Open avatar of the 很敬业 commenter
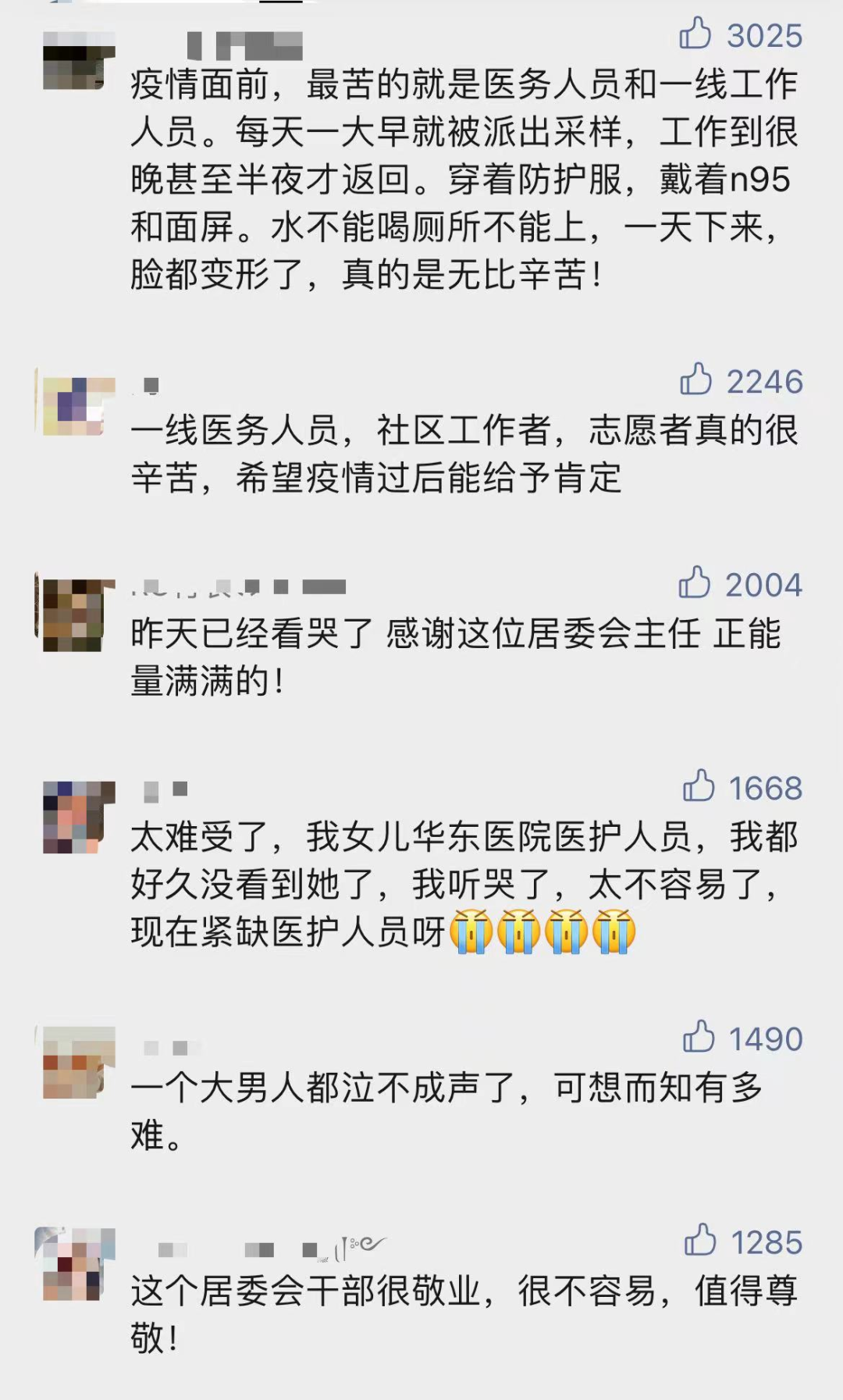This screenshot has width=843, height=1400. click(x=74, y=1264)
